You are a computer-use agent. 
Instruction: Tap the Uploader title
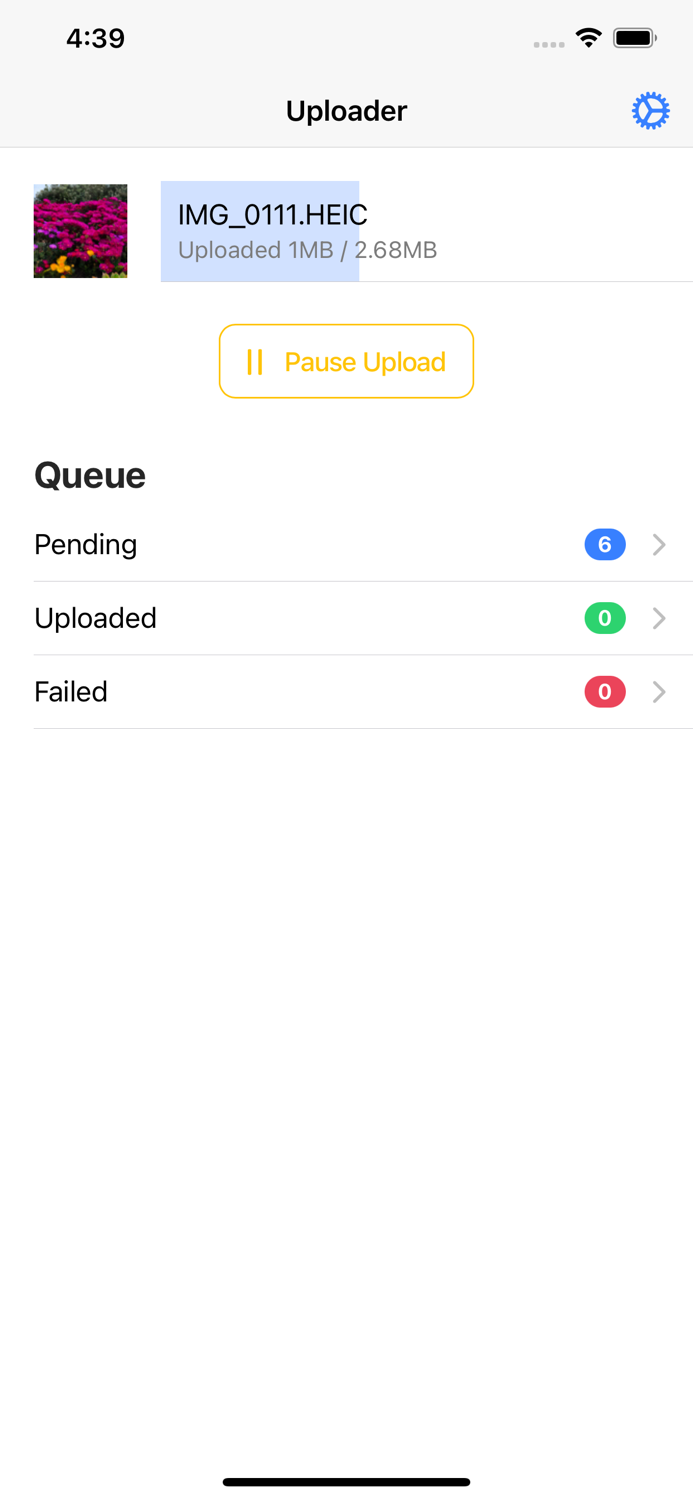click(346, 111)
